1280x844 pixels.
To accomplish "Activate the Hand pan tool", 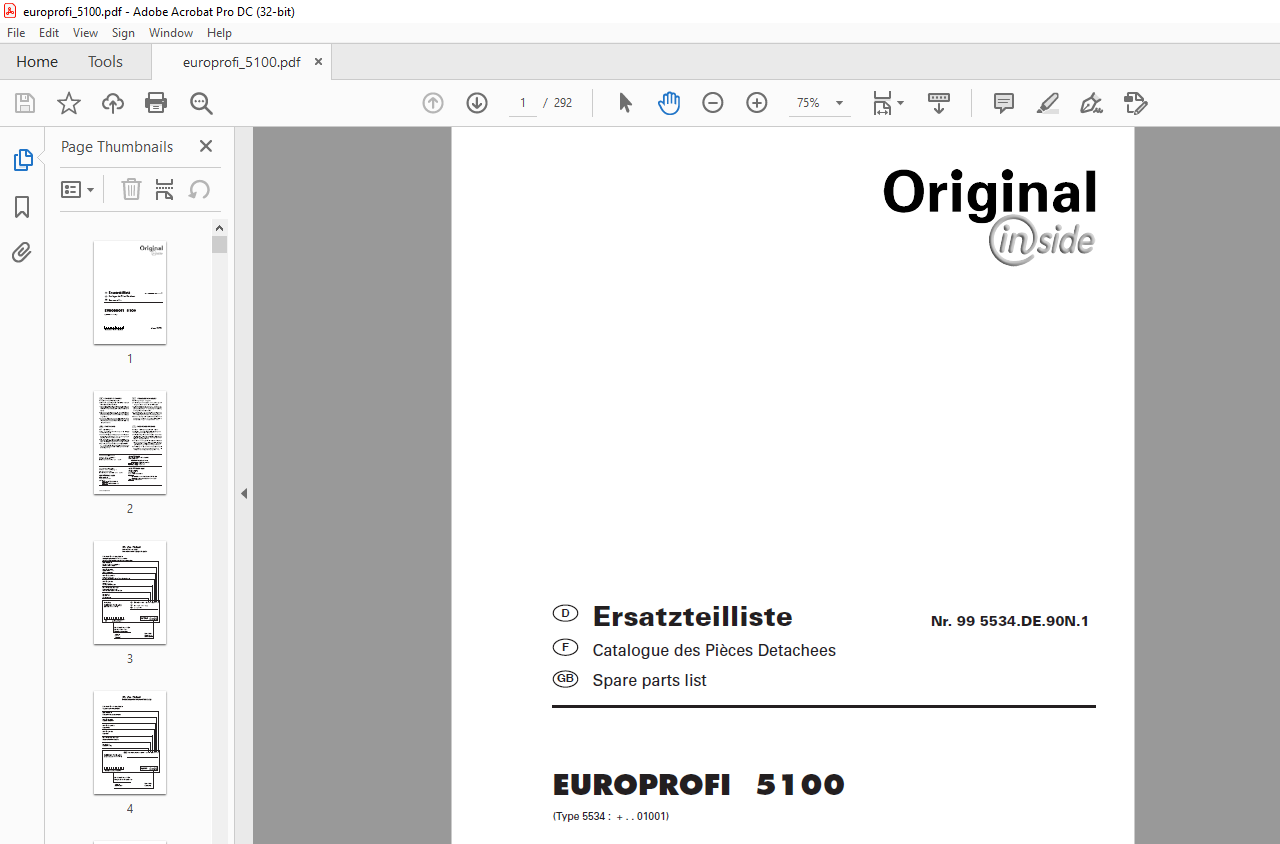I will 669,103.
